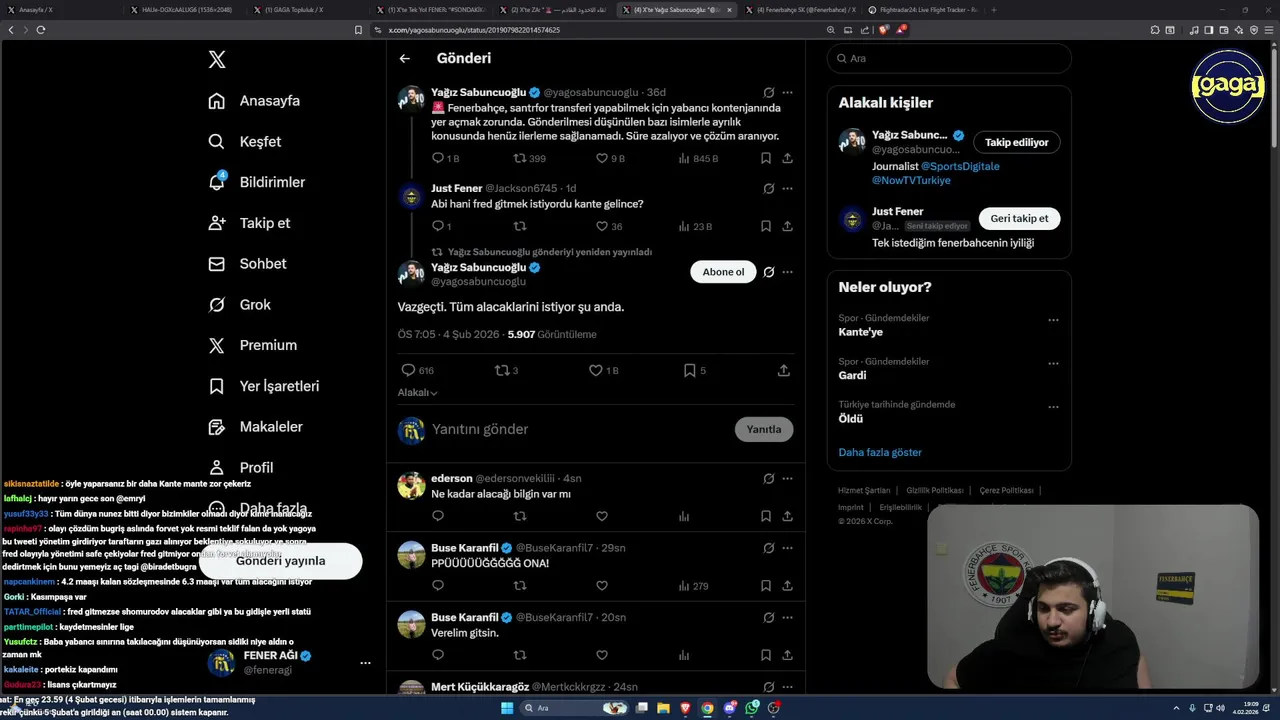Go back with the Gönderi arrow
The image size is (1280, 720).
click(x=405, y=59)
